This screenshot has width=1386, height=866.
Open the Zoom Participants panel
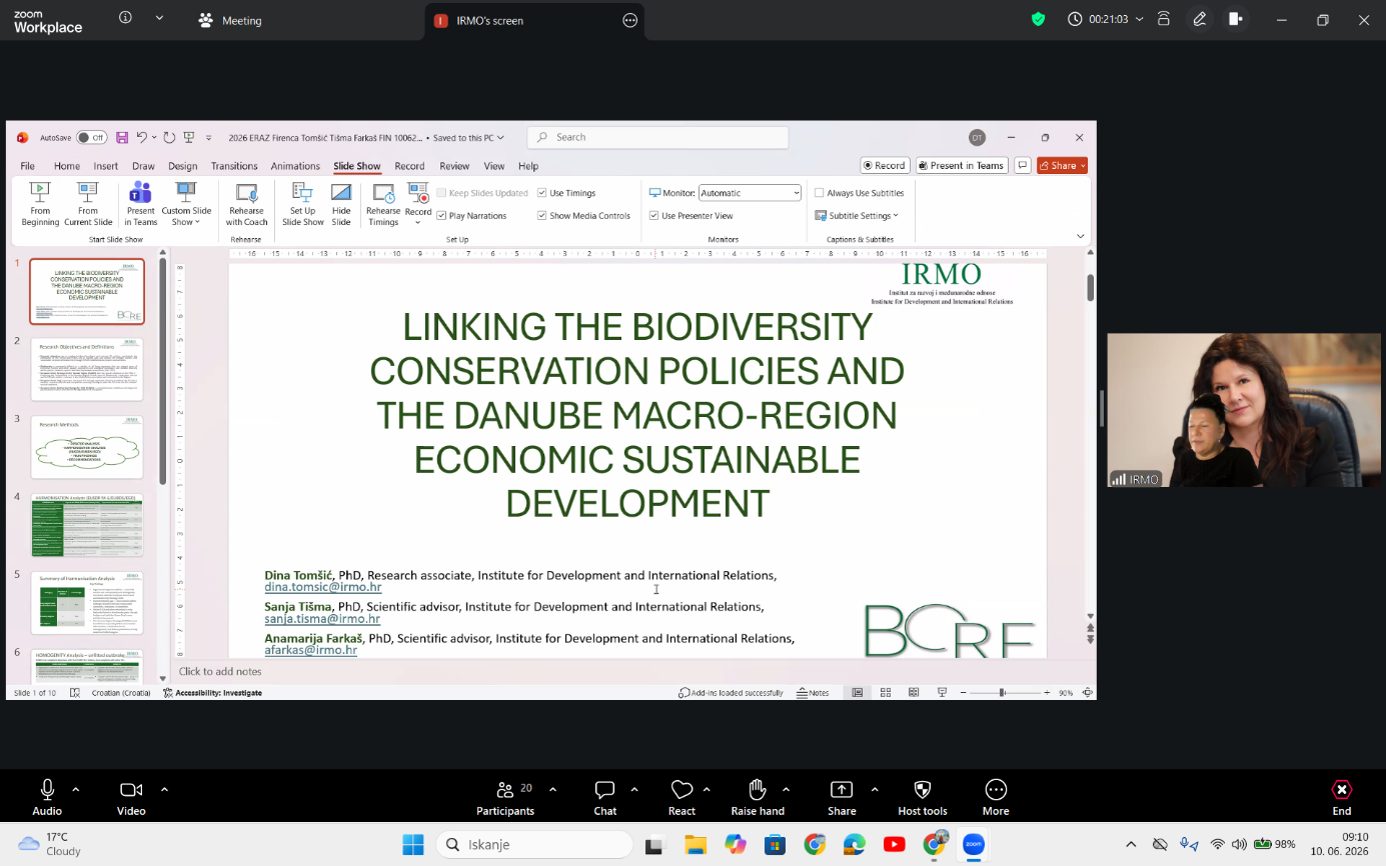tap(506, 798)
